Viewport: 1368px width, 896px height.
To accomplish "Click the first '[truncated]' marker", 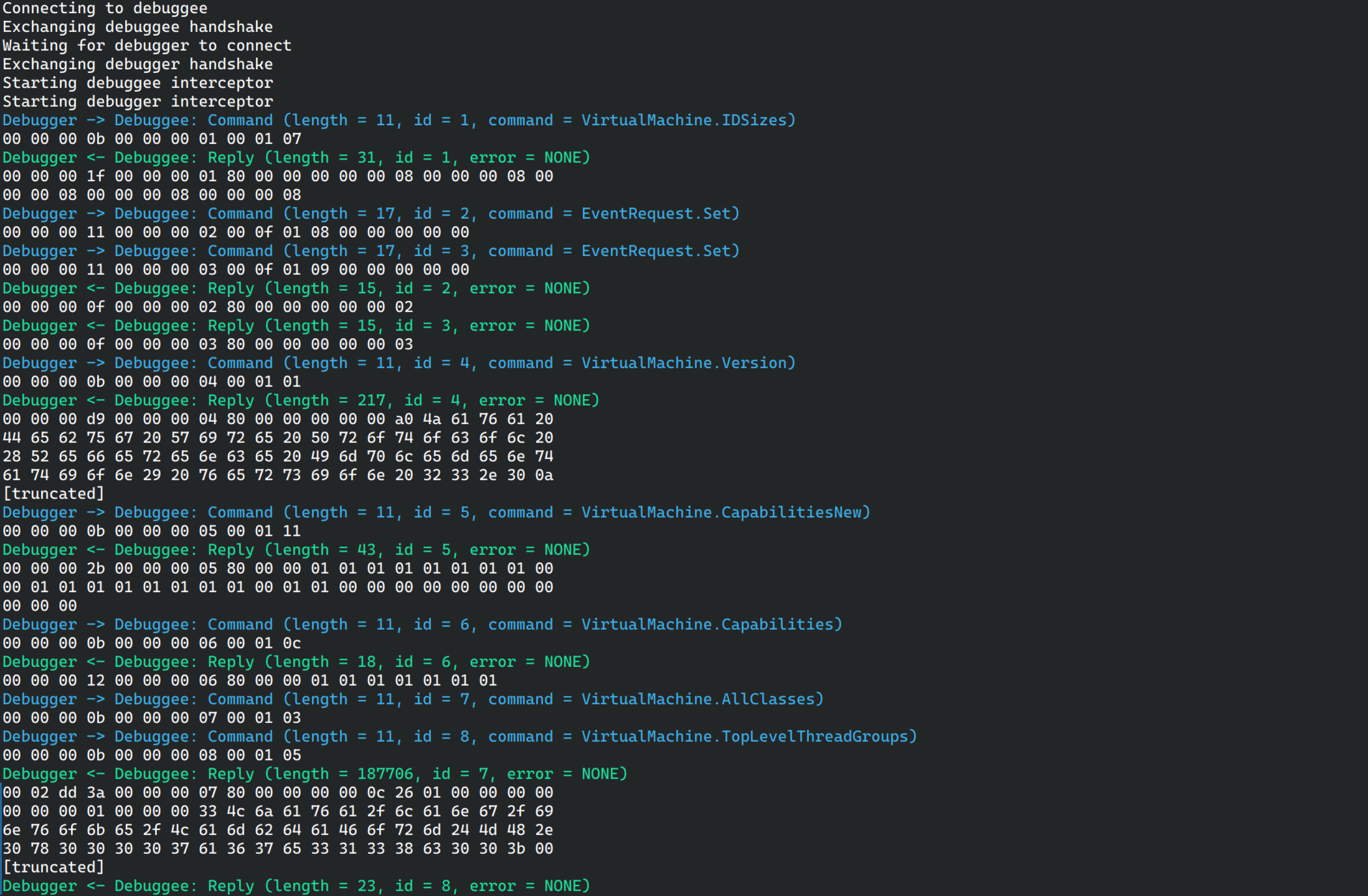I will click(x=54, y=494).
